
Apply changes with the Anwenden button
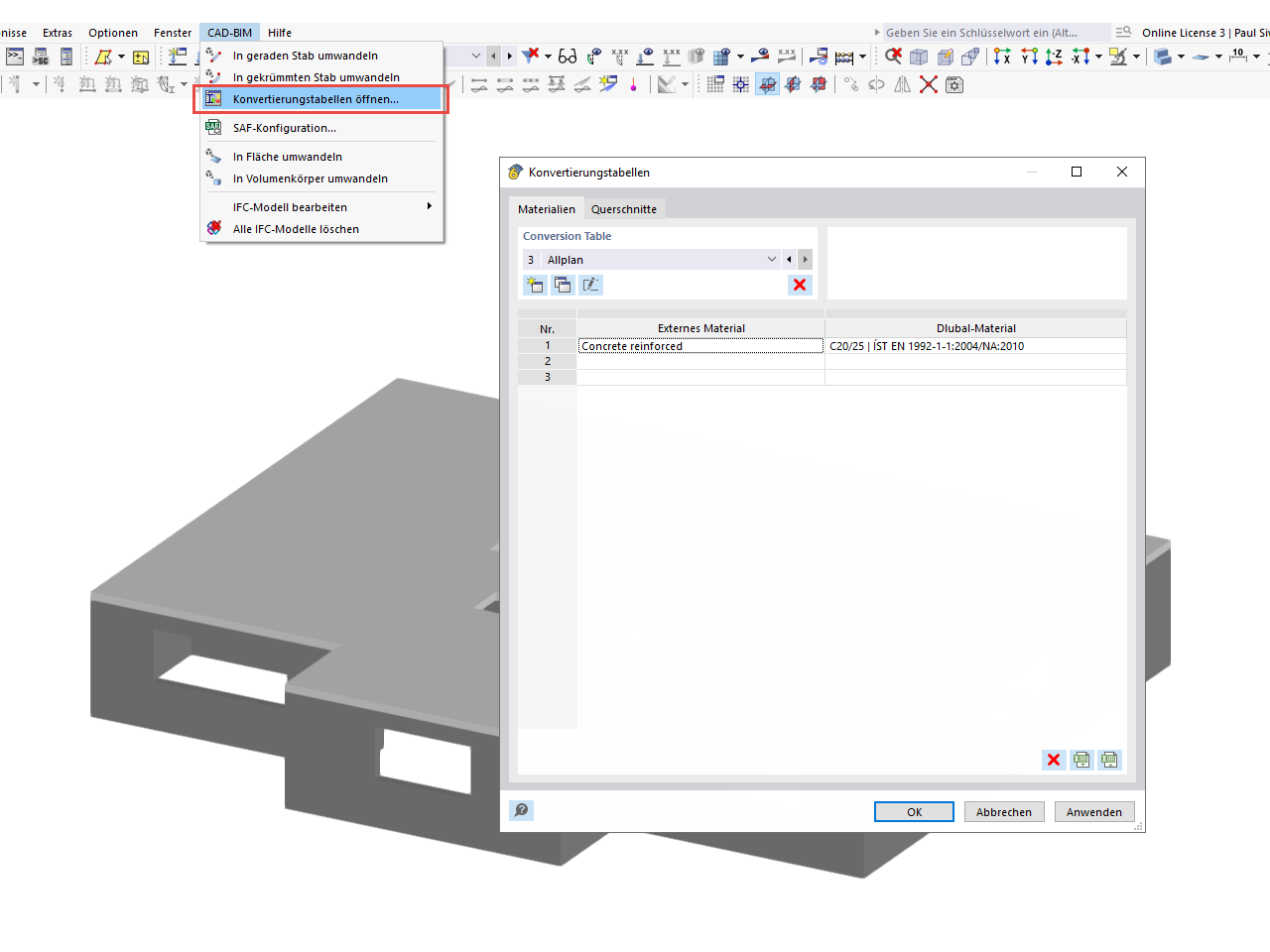1093,811
